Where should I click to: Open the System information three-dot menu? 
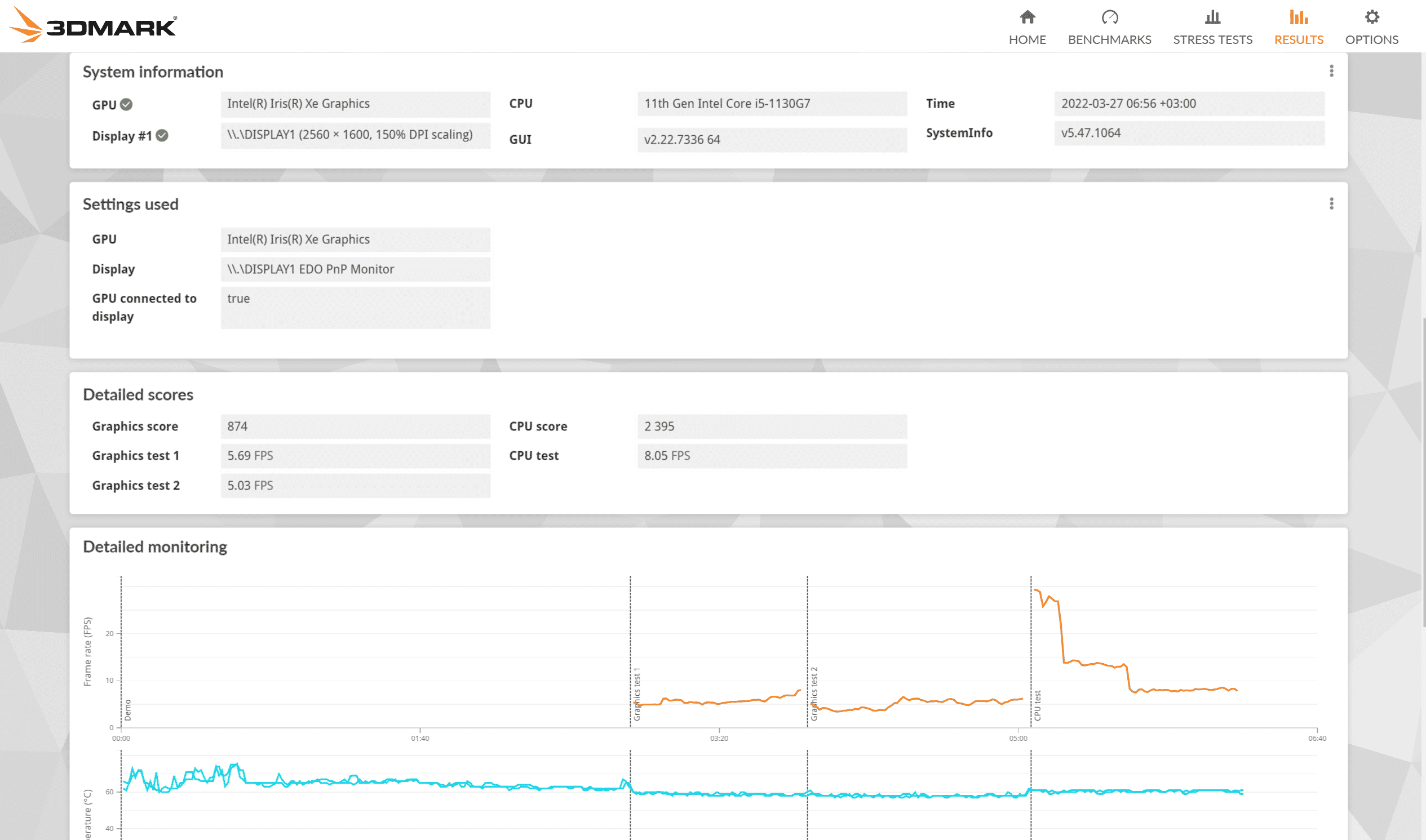point(1331,71)
